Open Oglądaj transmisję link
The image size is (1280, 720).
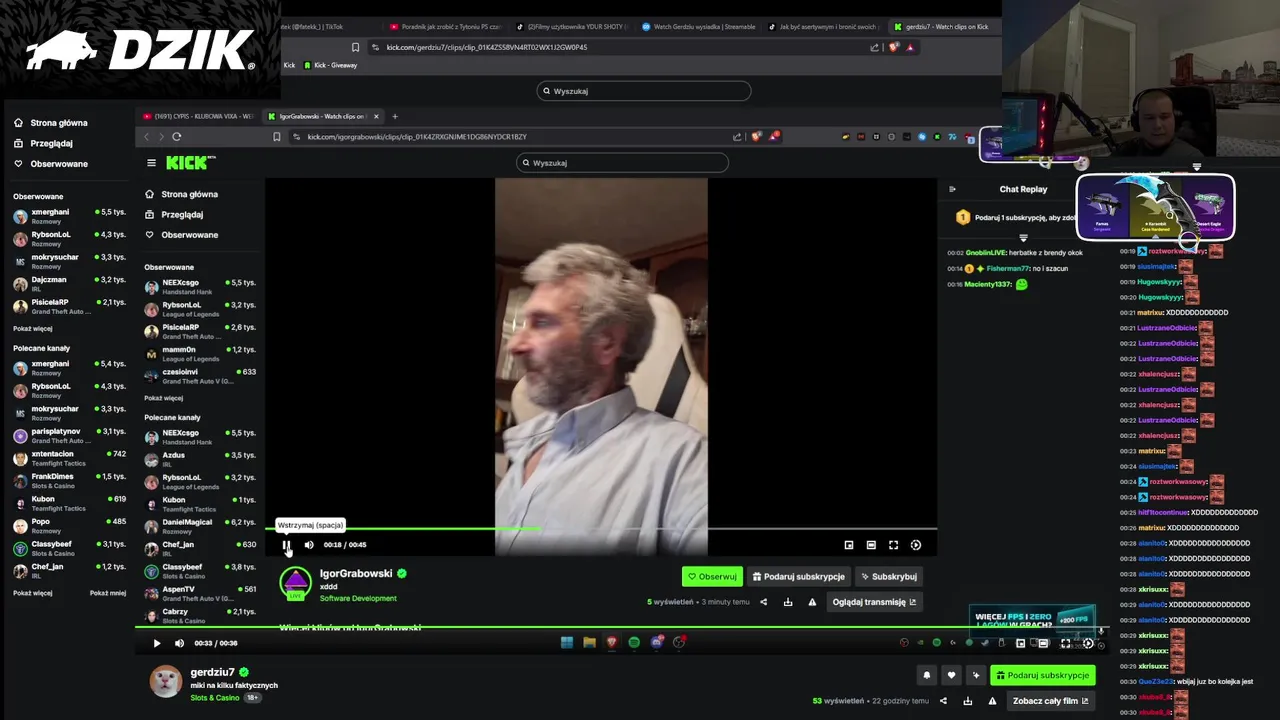[874, 602]
